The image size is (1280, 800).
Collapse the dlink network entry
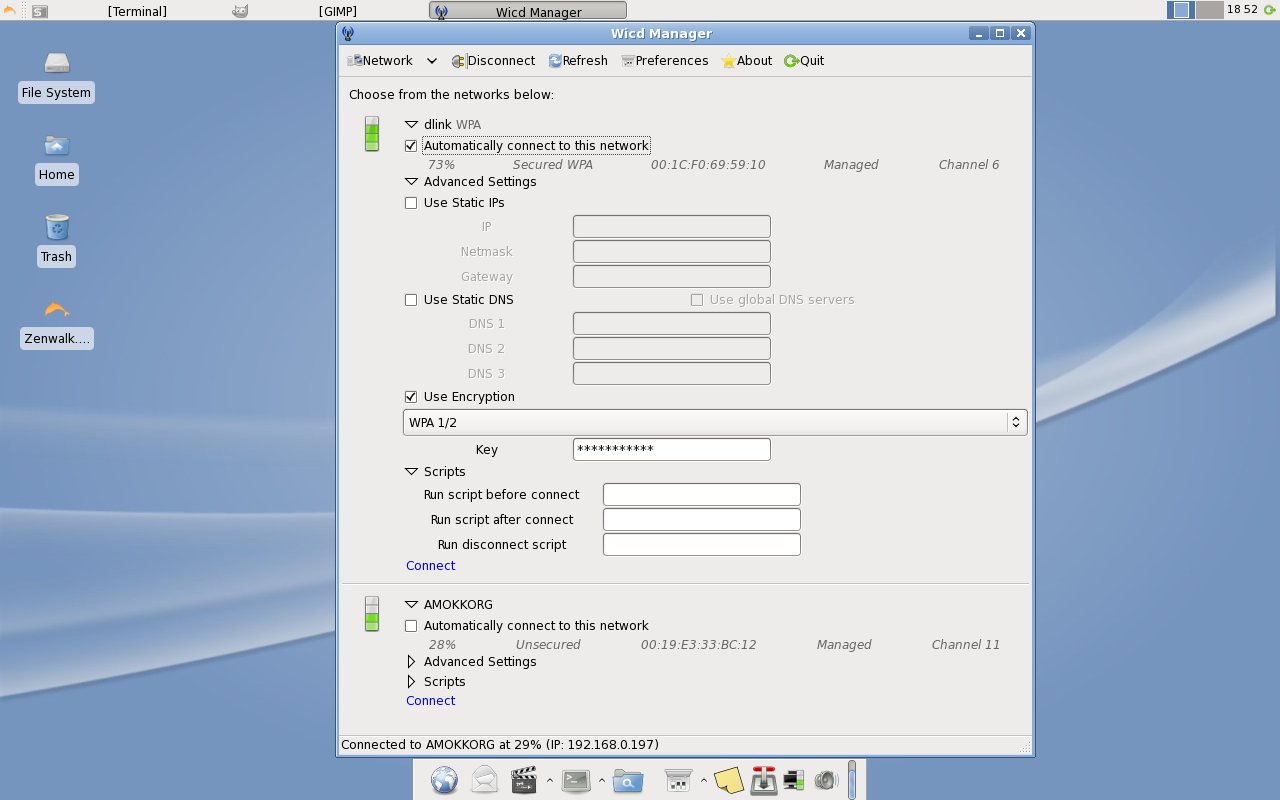411,125
